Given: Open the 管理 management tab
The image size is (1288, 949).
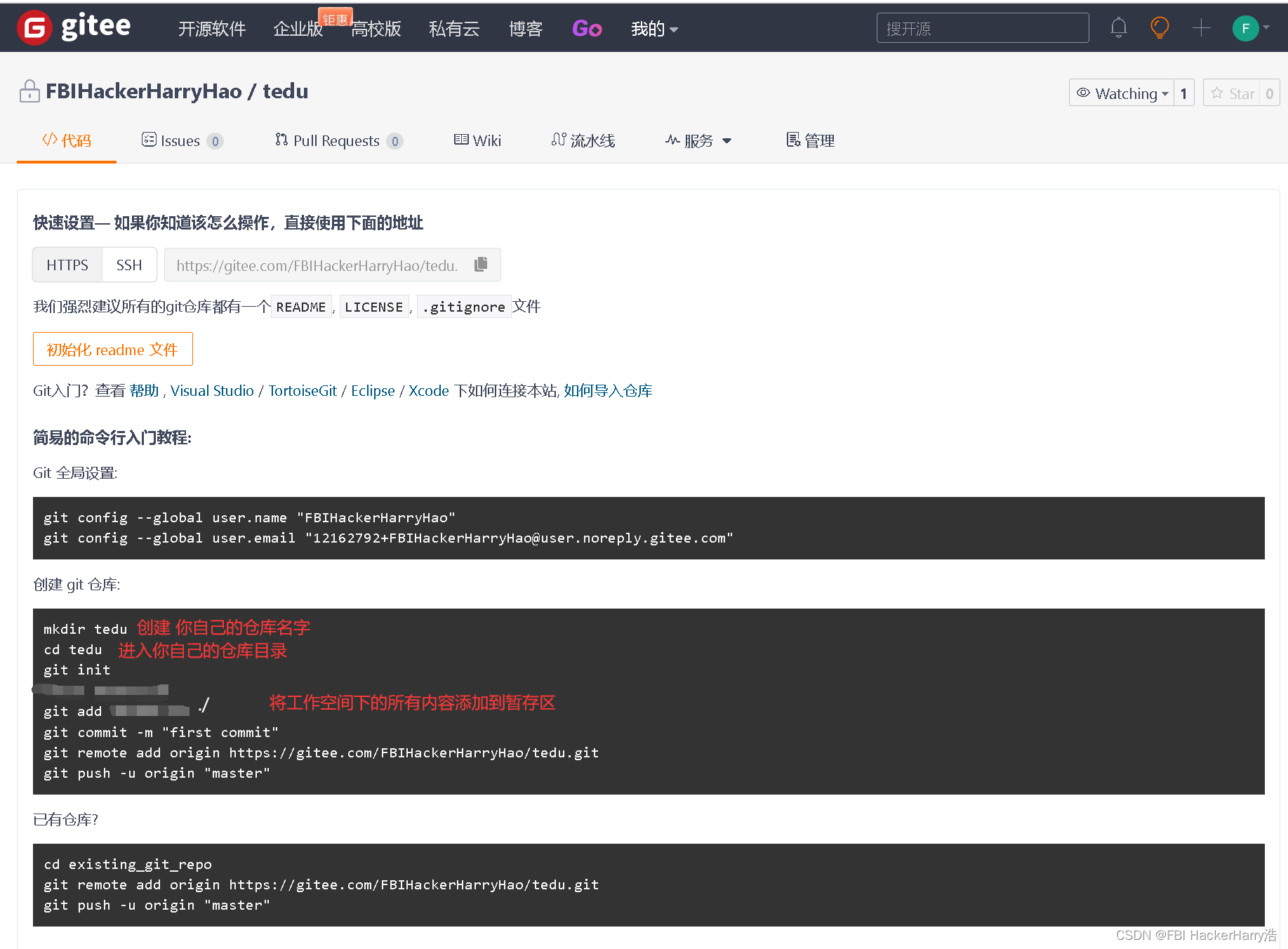Looking at the screenshot, I should pyautogui.click(x=811, y=140).
